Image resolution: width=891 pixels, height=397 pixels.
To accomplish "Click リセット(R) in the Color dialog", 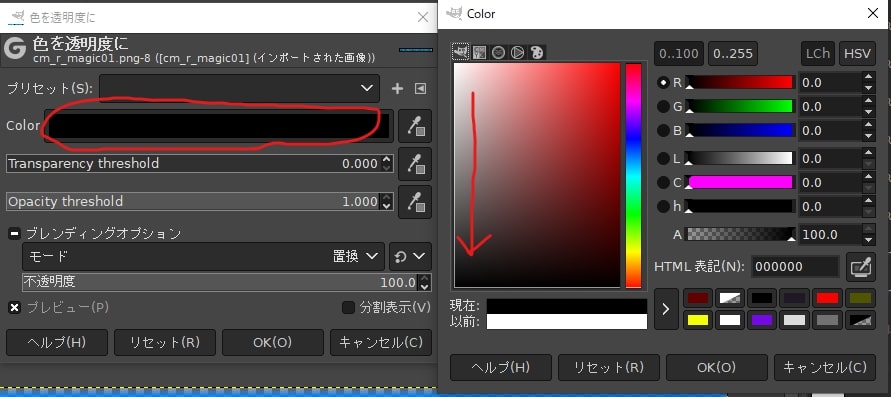I will tap(609, 367).
